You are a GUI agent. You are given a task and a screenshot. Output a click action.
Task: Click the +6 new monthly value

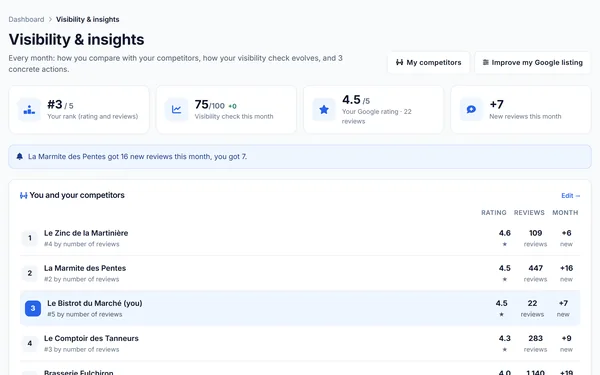(x=566, y=233)
